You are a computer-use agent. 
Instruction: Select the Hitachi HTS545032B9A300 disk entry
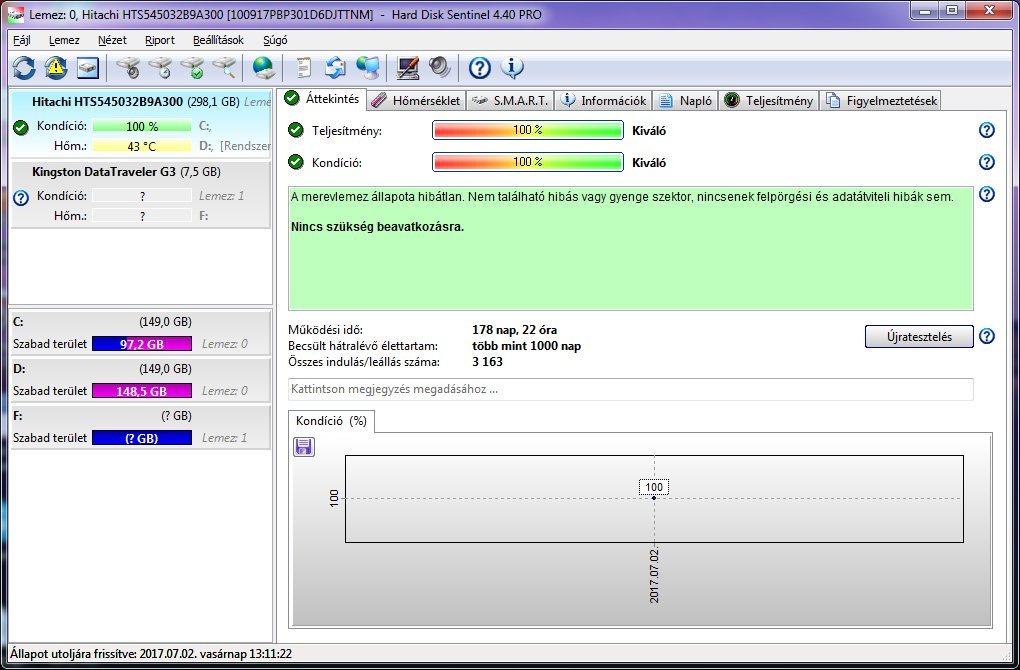point(141,124)
